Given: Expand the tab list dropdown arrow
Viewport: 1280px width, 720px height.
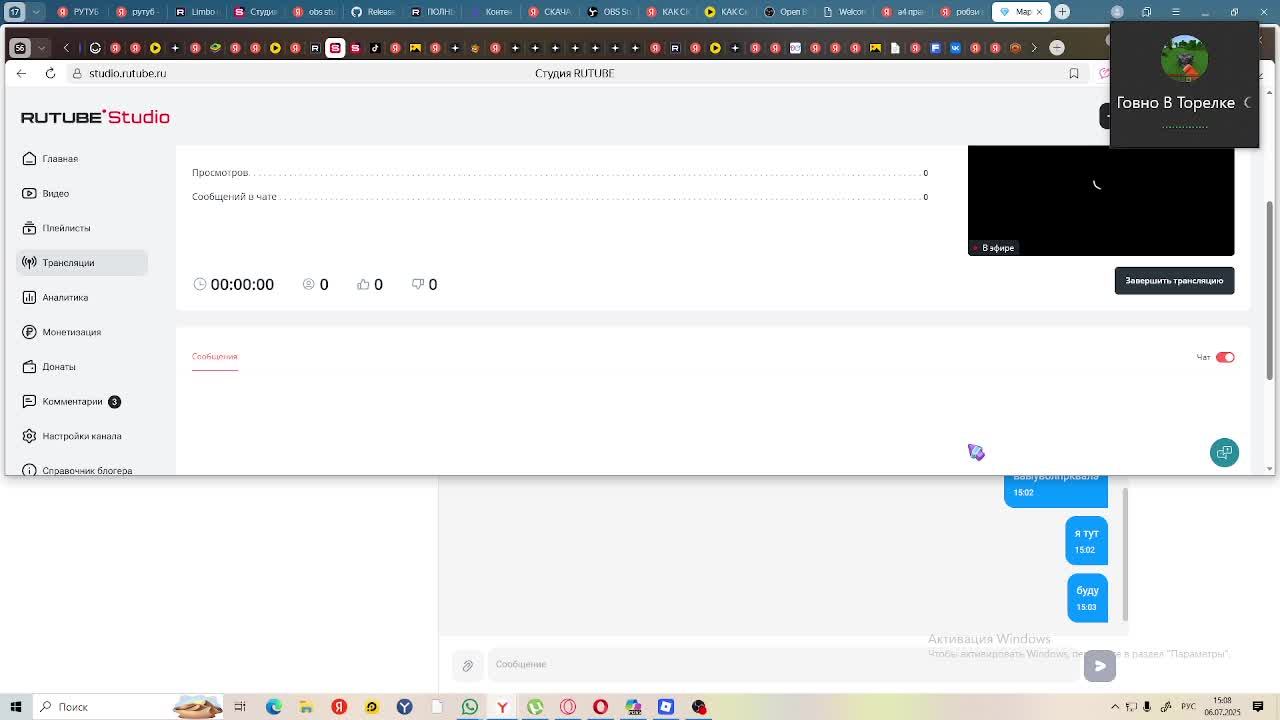Looking at the screenshot, I should pos(37,12).
